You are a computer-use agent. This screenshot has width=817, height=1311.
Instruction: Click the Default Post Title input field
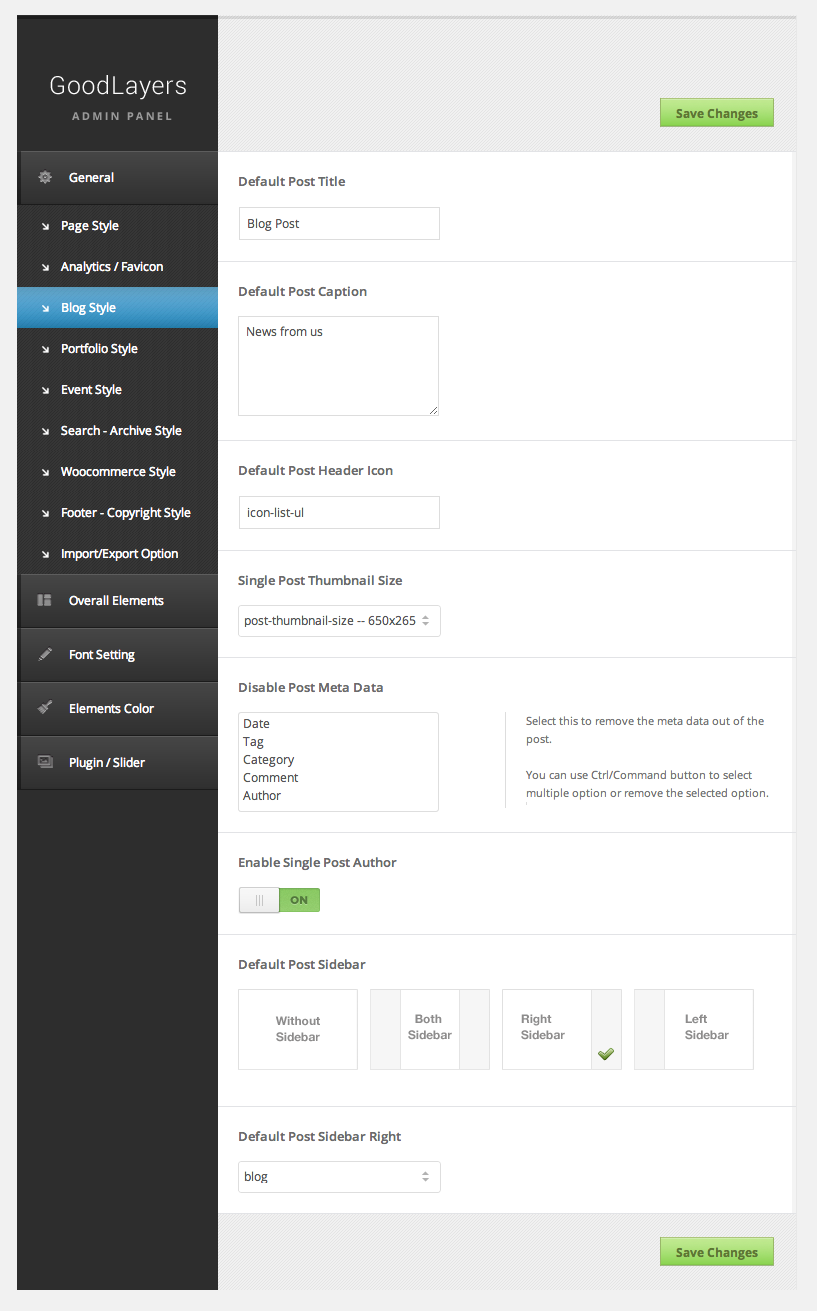(339, 224)
